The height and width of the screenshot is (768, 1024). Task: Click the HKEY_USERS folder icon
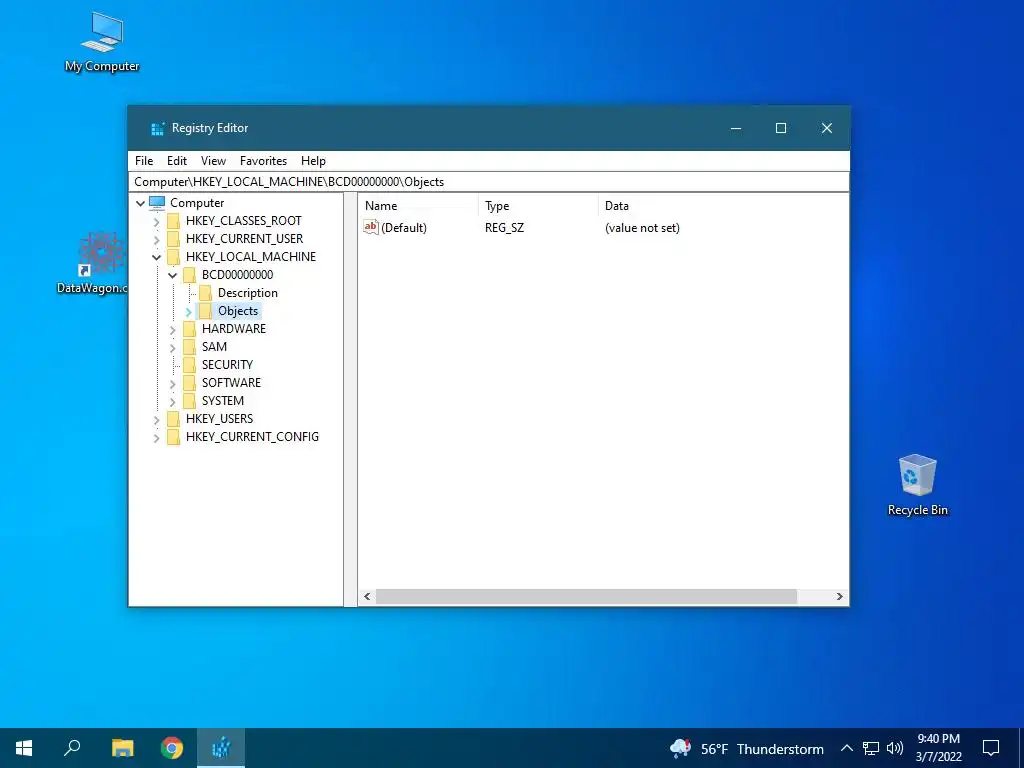[173, 419]
